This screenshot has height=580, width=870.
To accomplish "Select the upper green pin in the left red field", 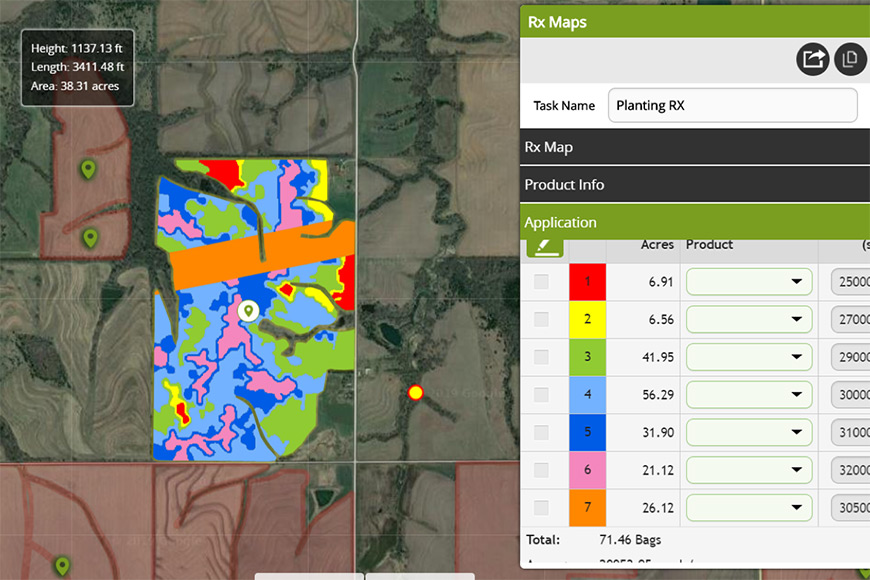I will pos(89,170).
